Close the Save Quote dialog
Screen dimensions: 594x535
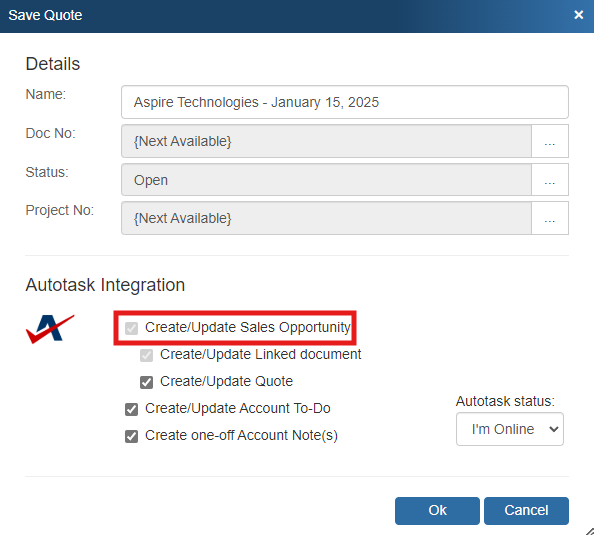[578, 15]
